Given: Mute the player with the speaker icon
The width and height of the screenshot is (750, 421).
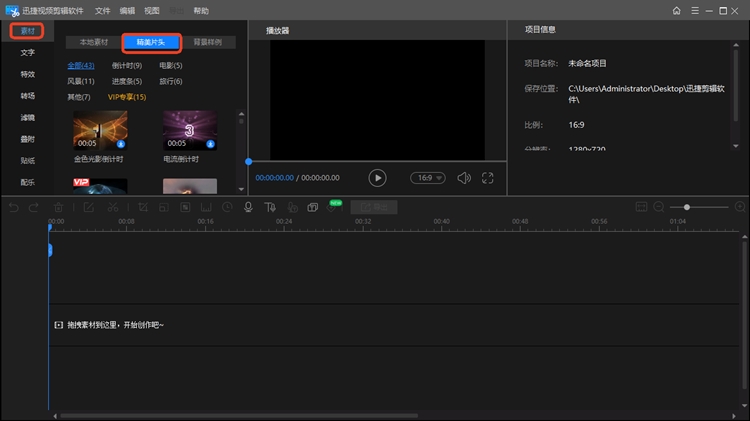Looking at the screenshot, I should (x=464, y=178).
